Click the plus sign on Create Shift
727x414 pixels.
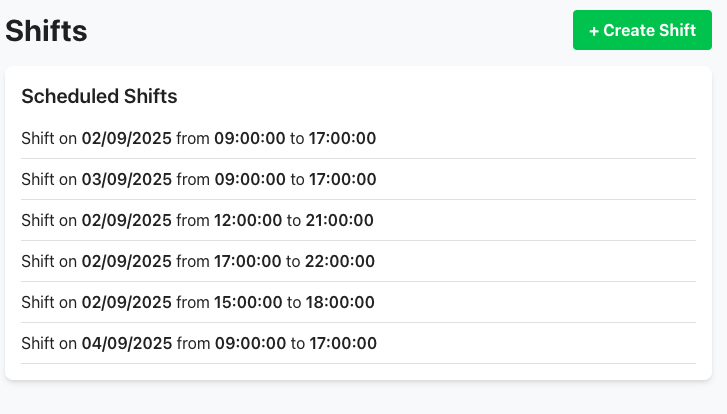pos(594,30)
